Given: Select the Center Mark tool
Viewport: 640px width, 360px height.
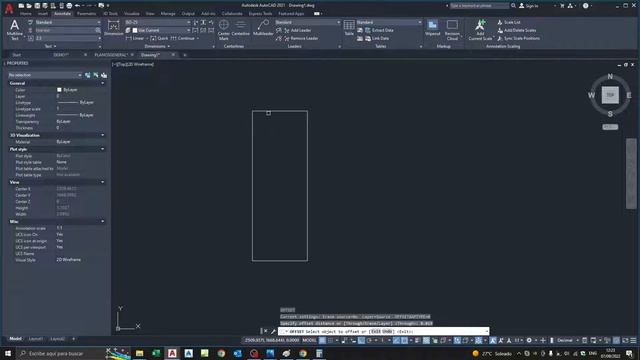Looking at the screenshot, I should coord(224,30).
